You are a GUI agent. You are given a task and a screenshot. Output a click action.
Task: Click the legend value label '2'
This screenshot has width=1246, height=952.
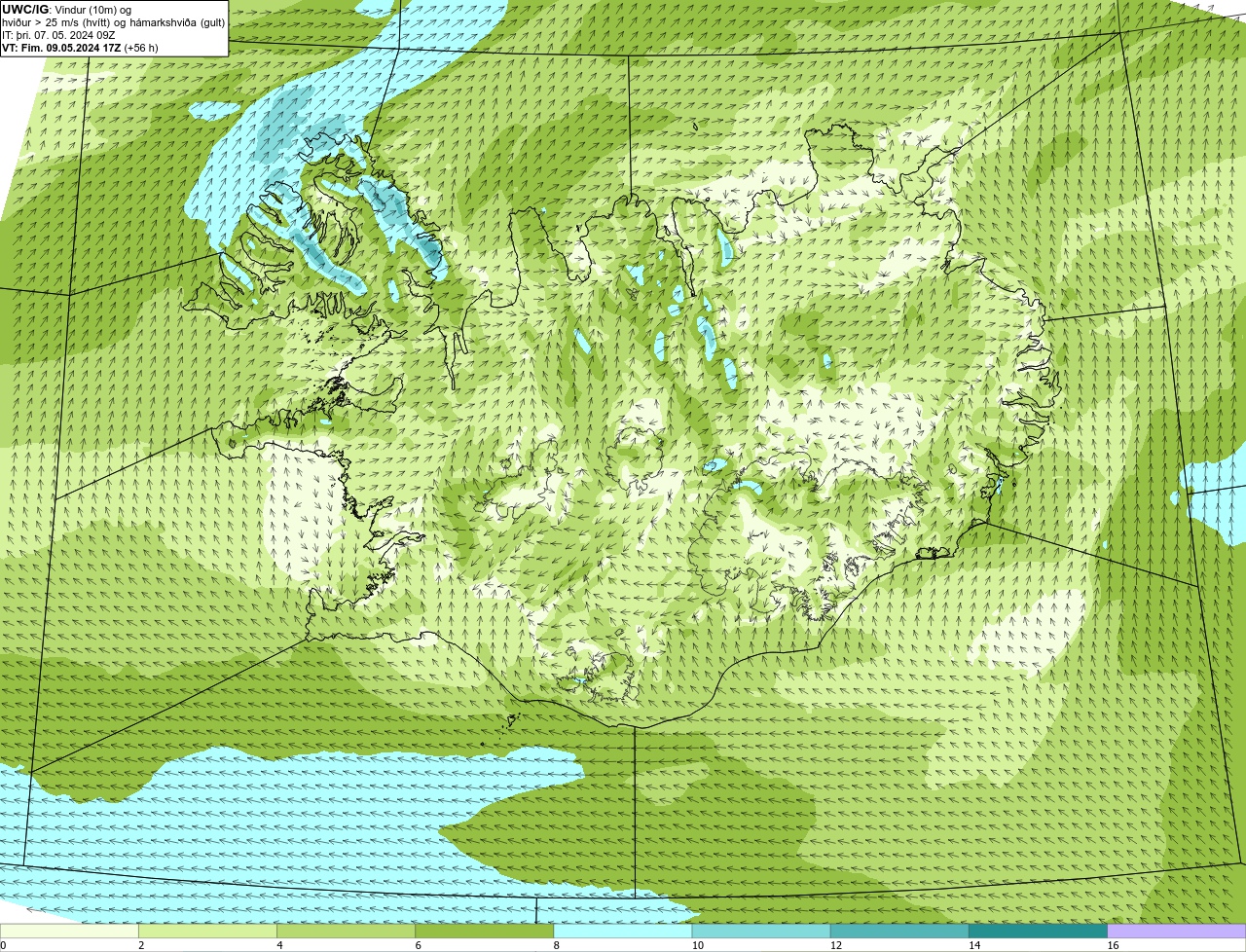click(141, 945)
